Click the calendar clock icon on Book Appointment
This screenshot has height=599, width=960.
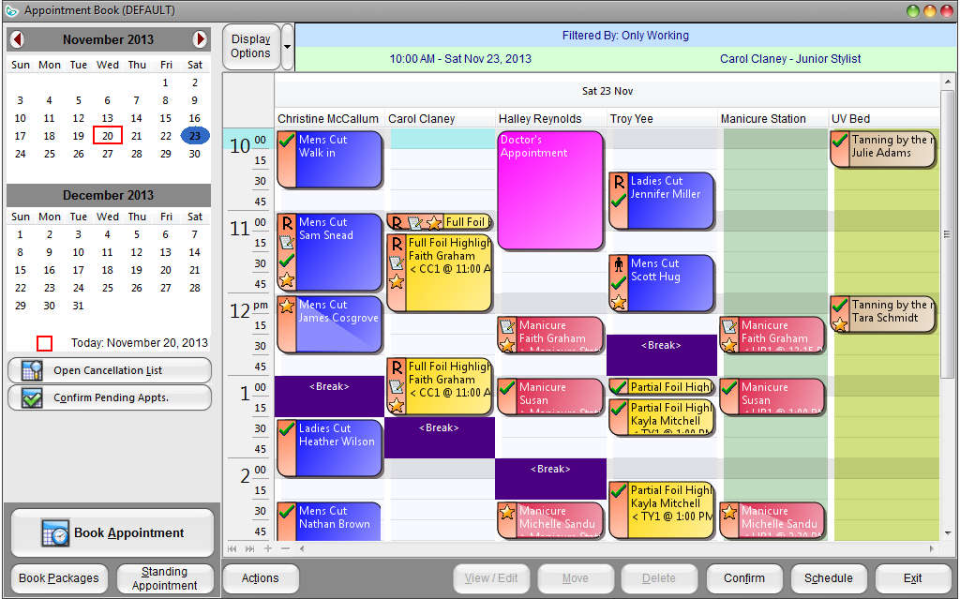55,533
